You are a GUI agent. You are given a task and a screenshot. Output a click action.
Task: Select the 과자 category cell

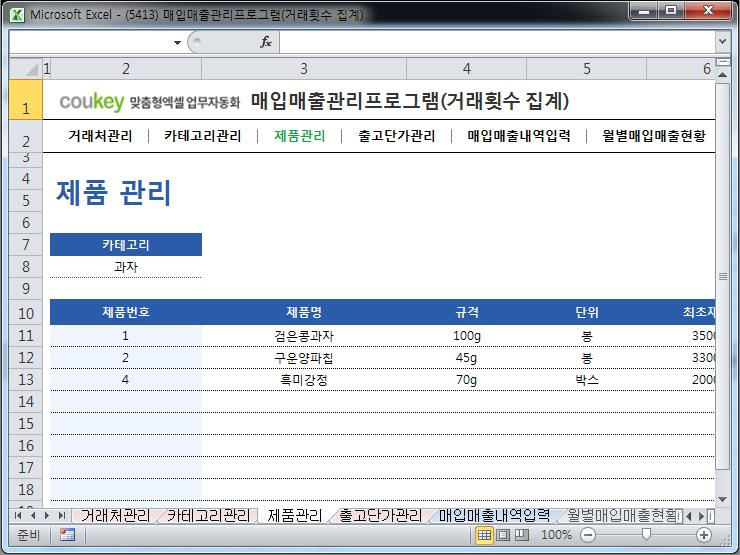tap(126, 267)
